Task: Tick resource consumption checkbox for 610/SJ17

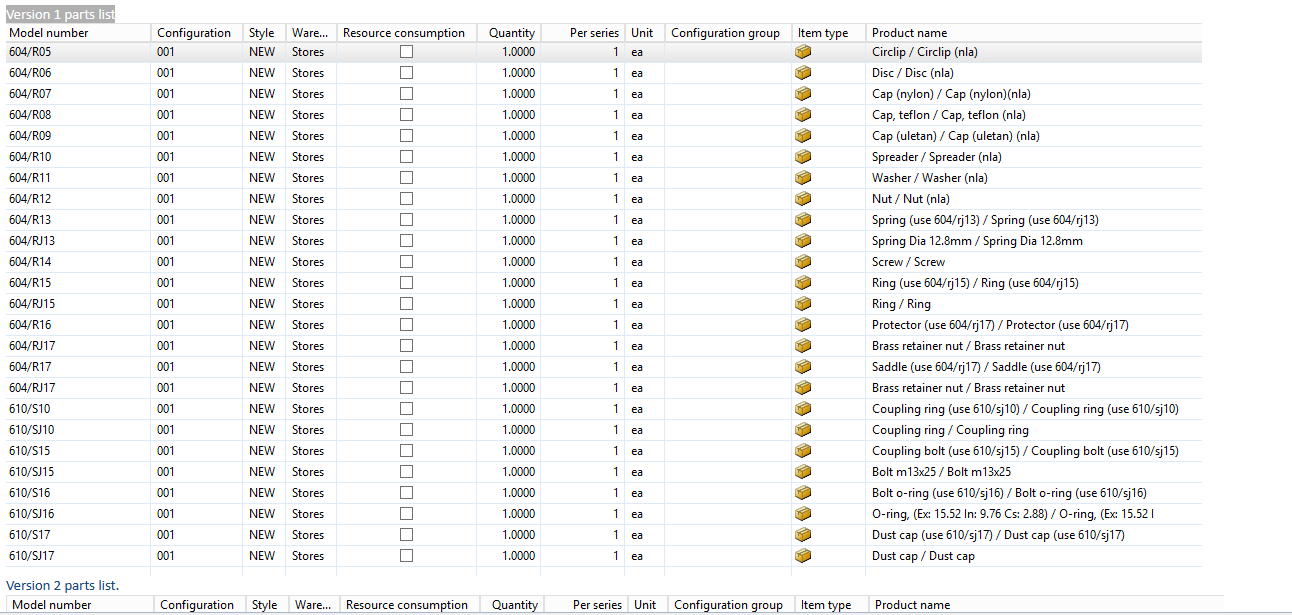Action: coord(406,555)
